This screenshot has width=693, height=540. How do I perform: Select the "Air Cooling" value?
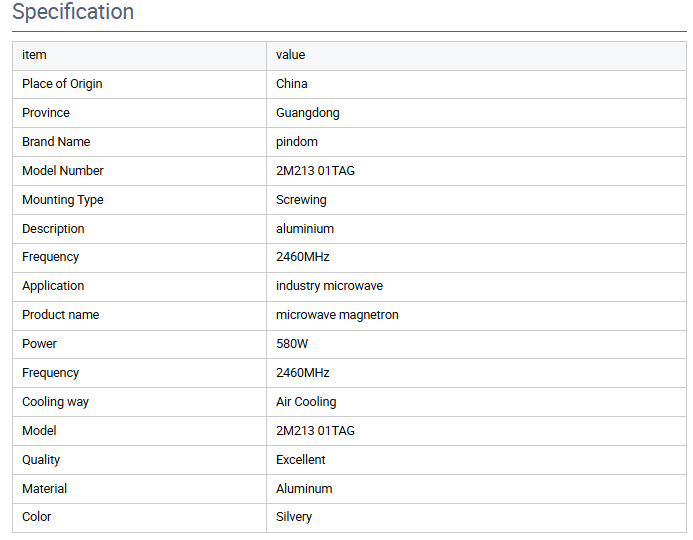pos(306,402)
